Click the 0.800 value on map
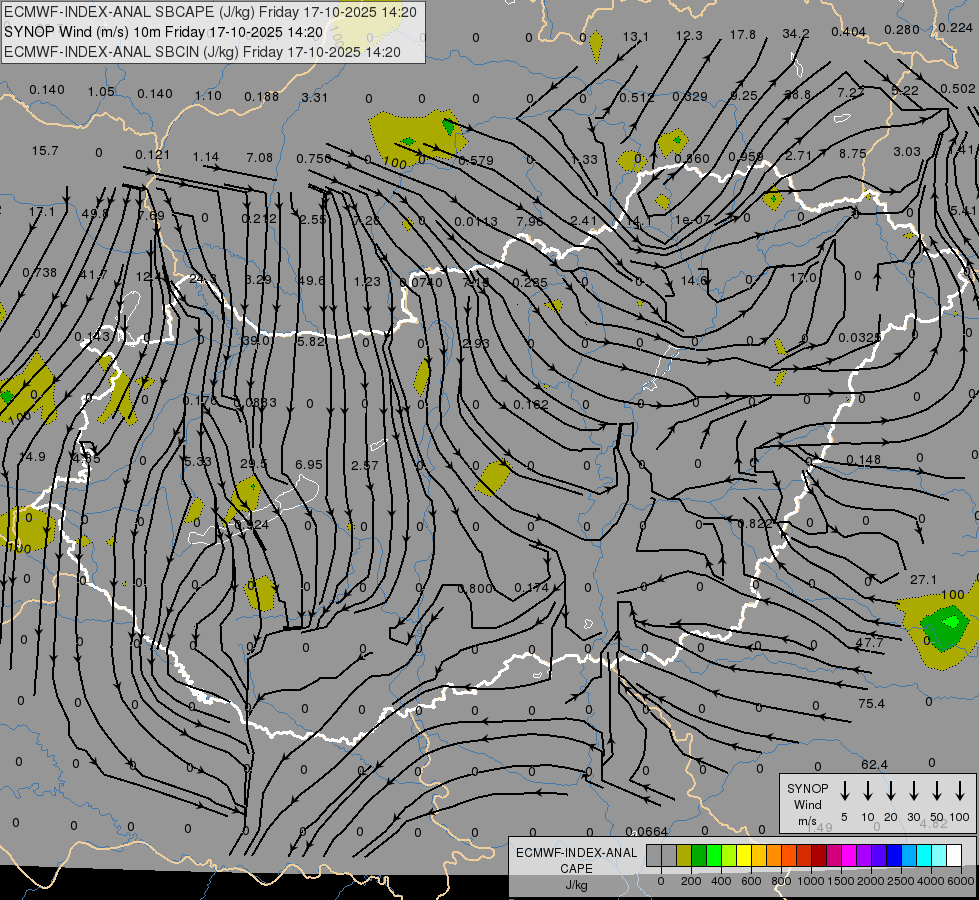This screenshot has width=979, height=900. [x=475, y=588]
